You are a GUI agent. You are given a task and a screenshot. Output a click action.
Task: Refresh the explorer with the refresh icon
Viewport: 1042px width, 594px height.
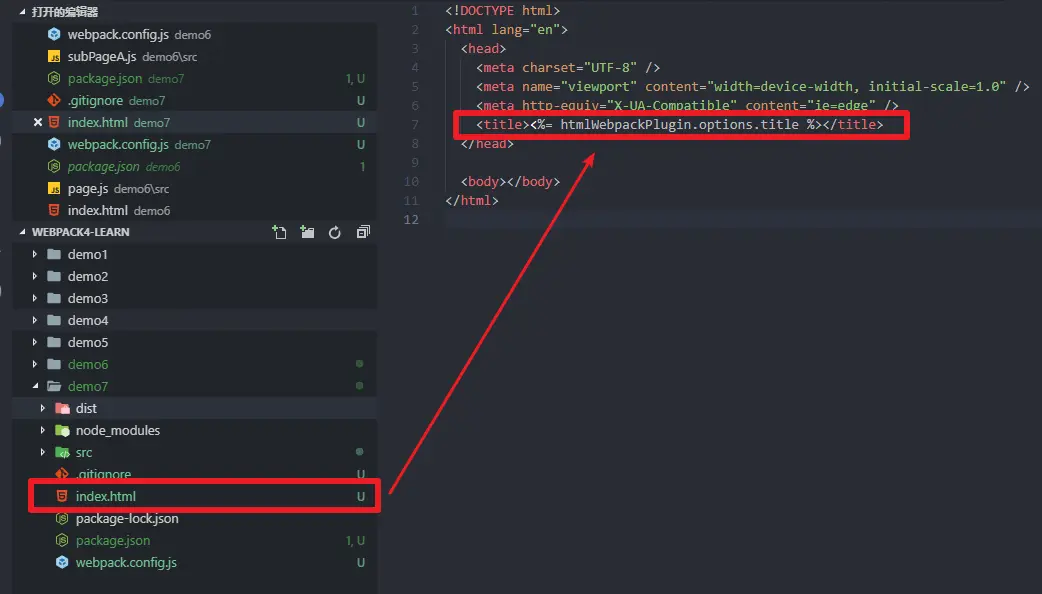335,232
